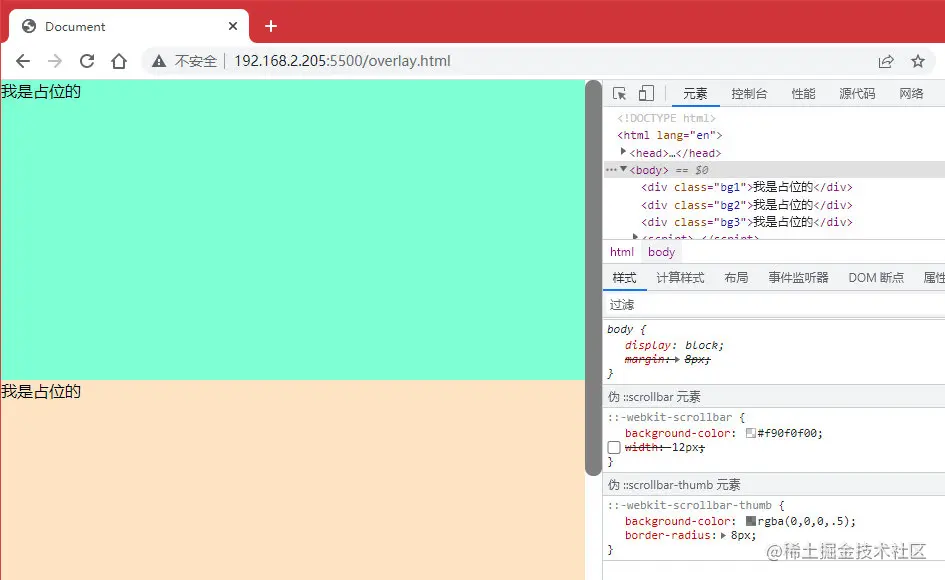This screenshot has height=580, width=945.
Task: Open the 布局 sidebar tab
Action: click(736, 278)
